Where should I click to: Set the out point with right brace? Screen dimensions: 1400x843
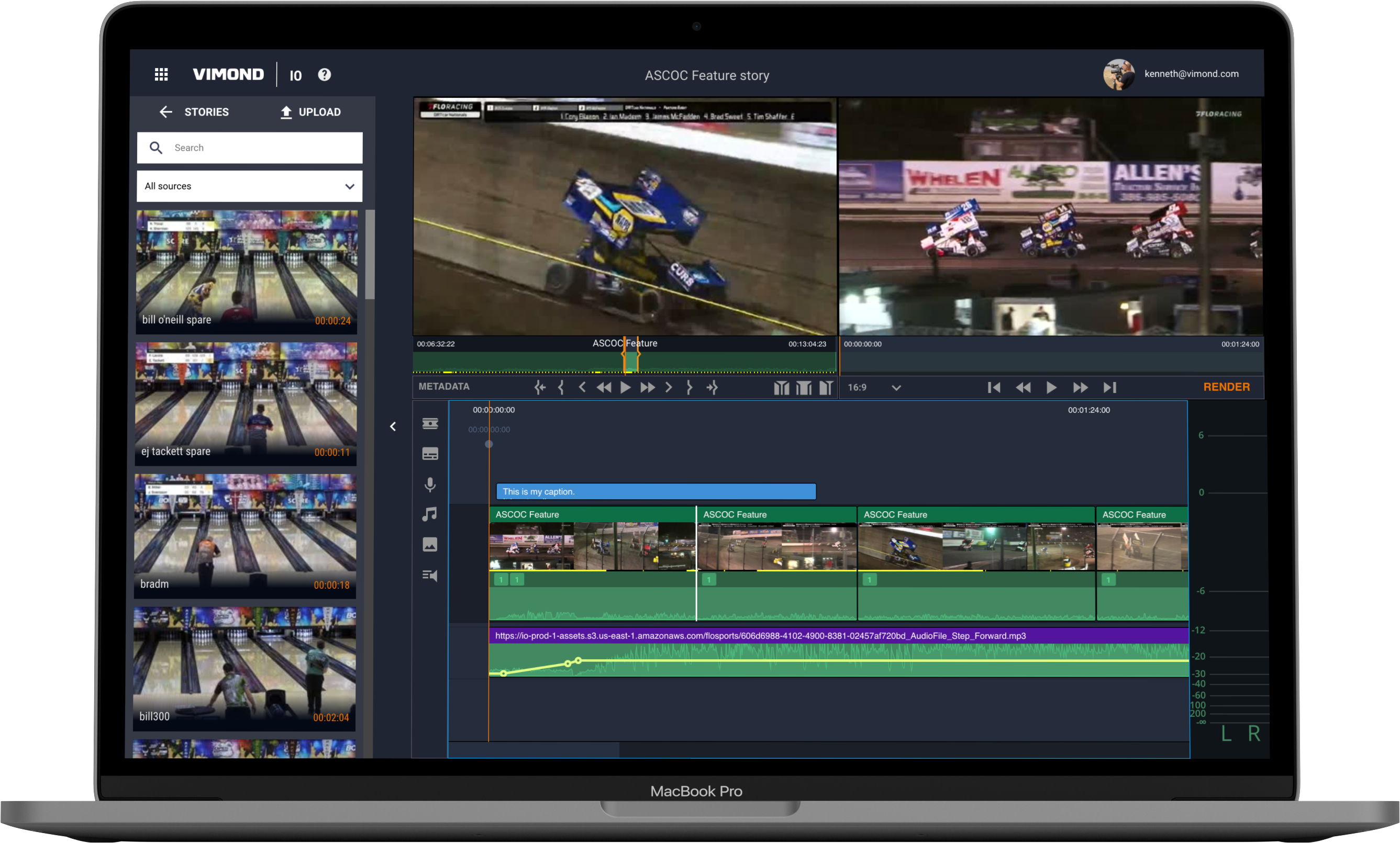[x=690, y=387]
